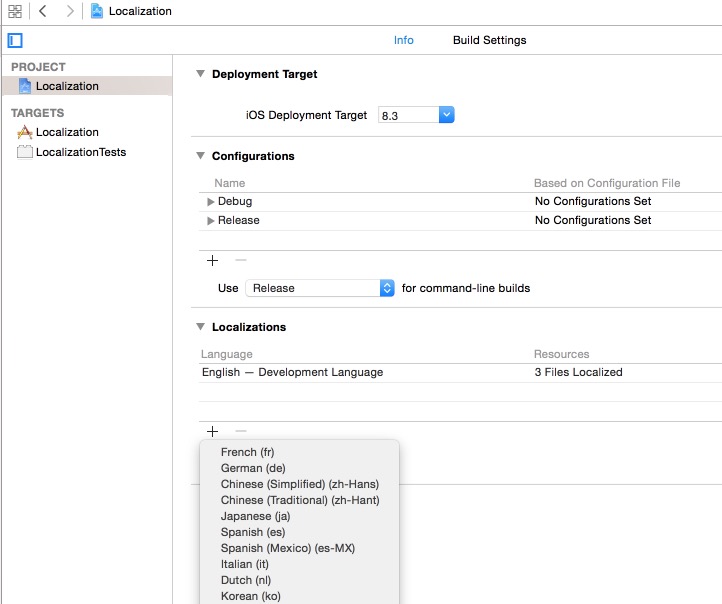Choose German (de) from the menu

299,468
